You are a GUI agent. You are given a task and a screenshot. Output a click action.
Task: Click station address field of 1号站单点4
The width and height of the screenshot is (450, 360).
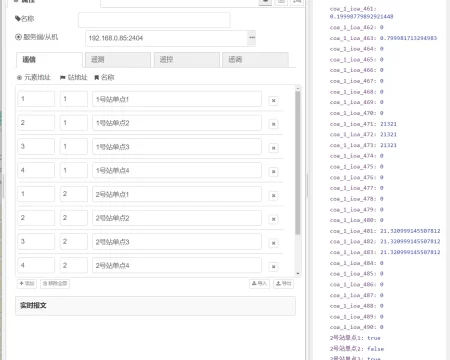[x=74, y=170]
